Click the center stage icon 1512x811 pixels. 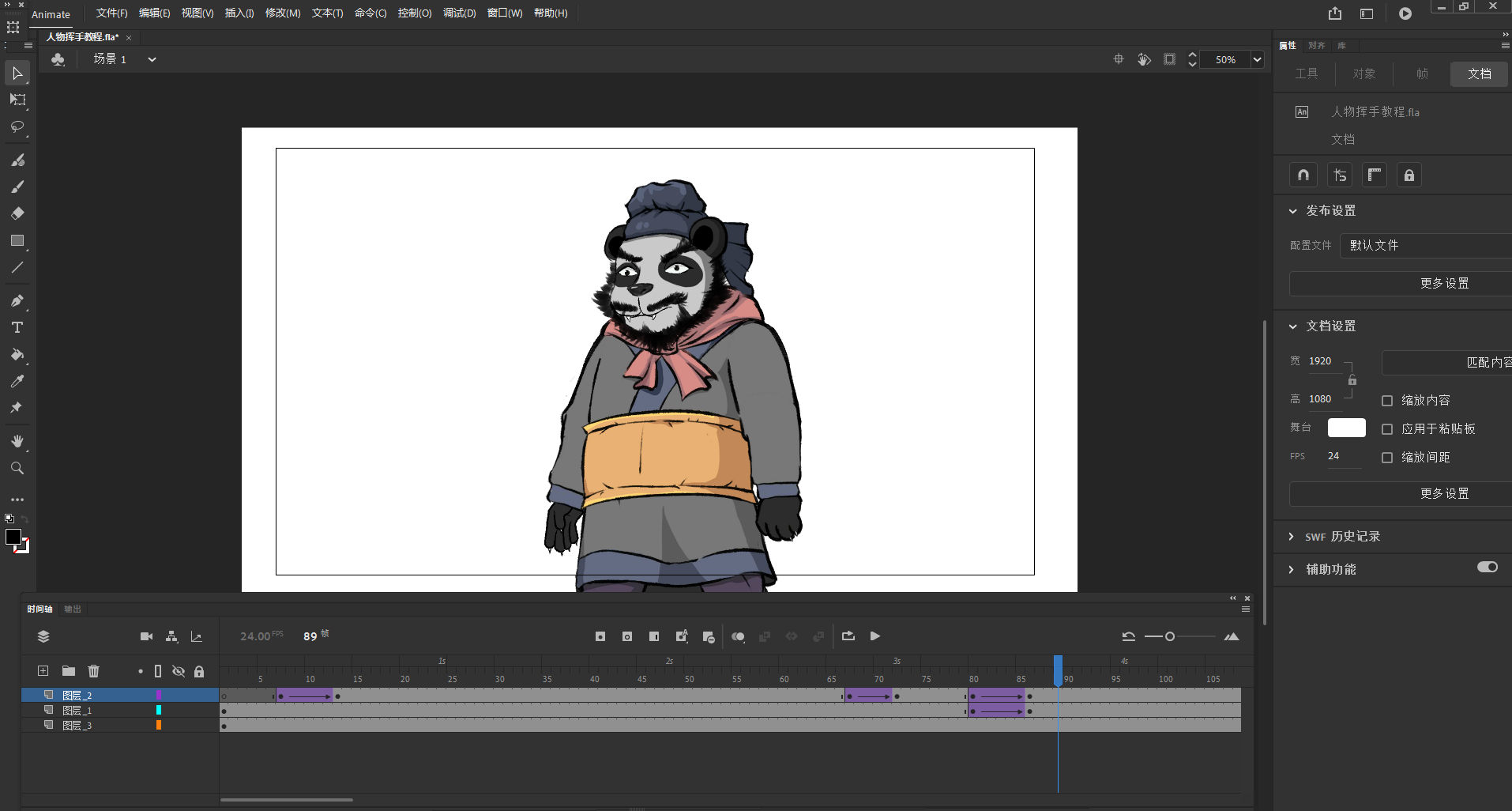click(x=1119, y=59)
